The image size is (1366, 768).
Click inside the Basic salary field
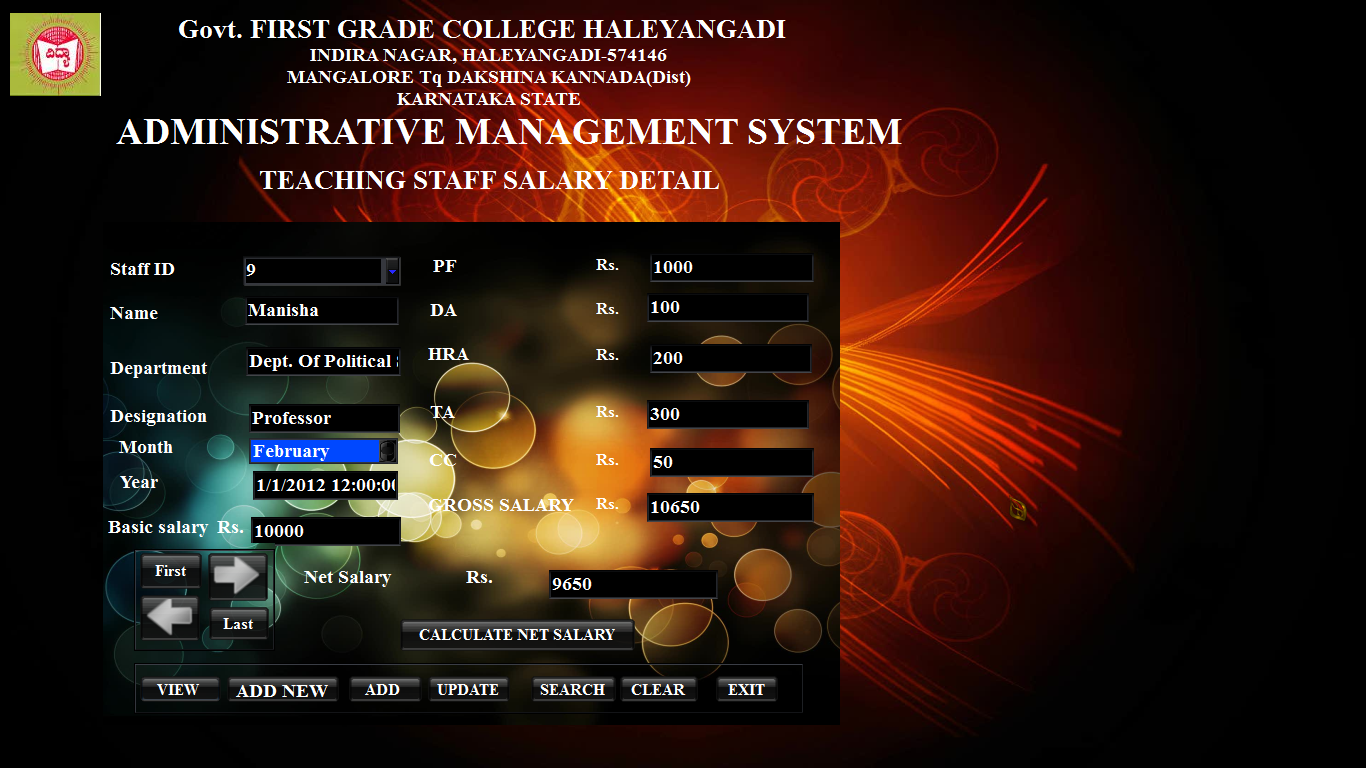(x=325, y=530)
